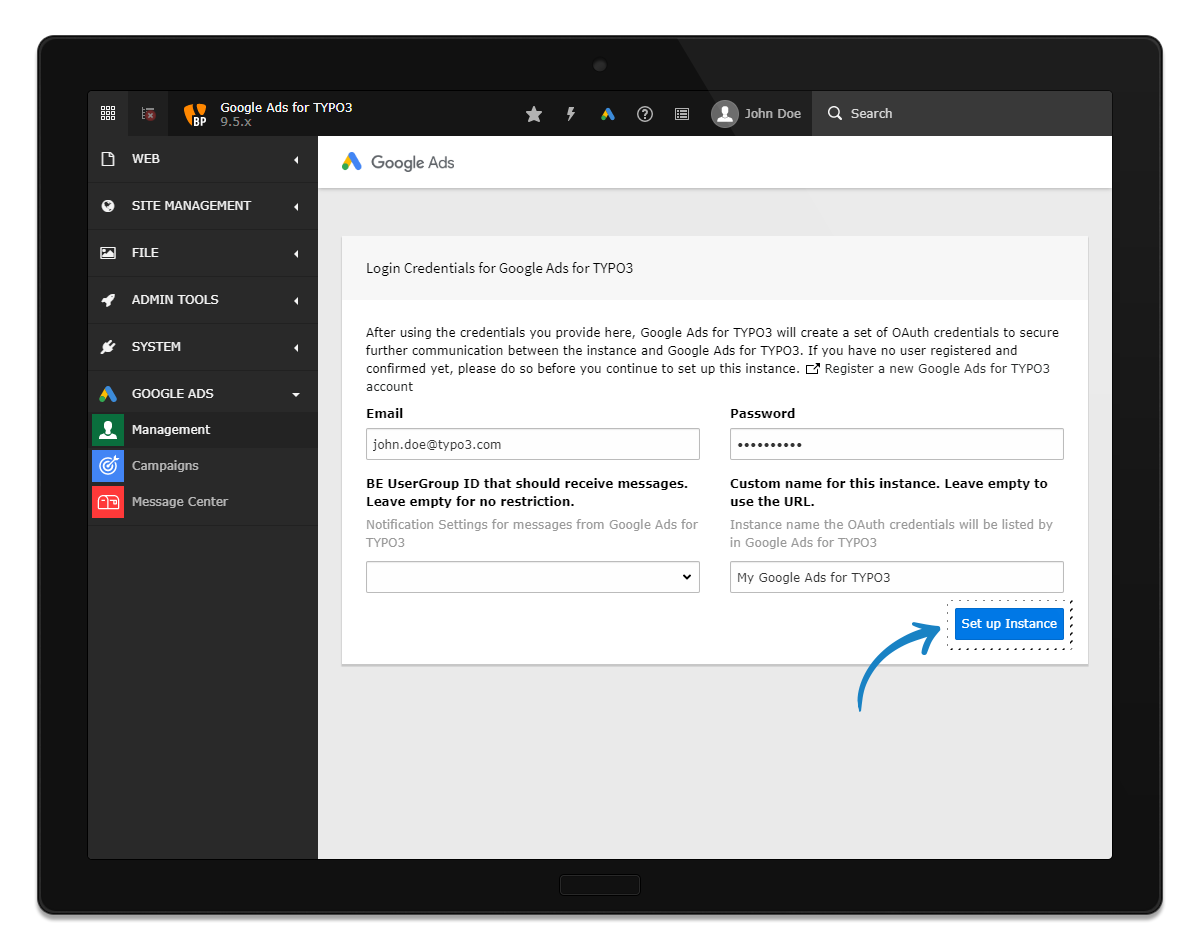Click blue Campaigns target icon

[x=108, y=466]
